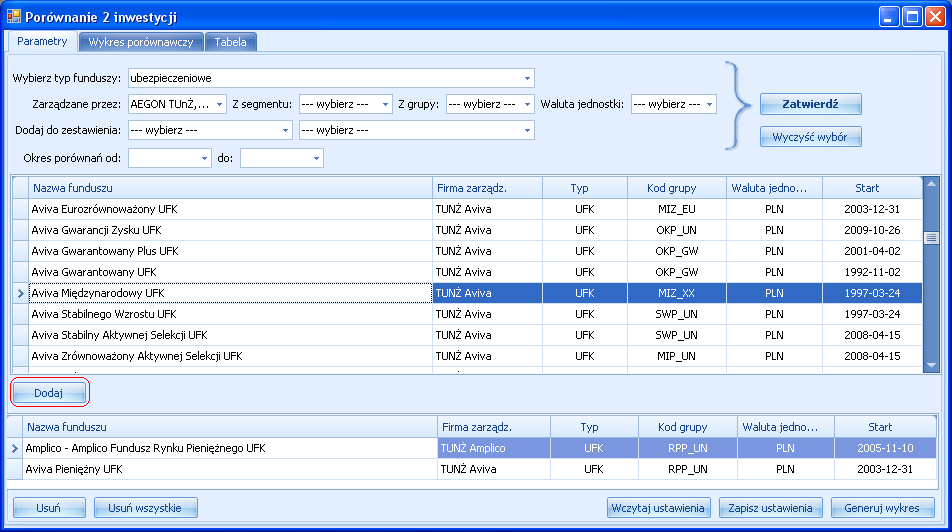The width and height of the screenshot is (952, 532).
Task: Click upper table scrollbar up arrow
Action: 931,184
